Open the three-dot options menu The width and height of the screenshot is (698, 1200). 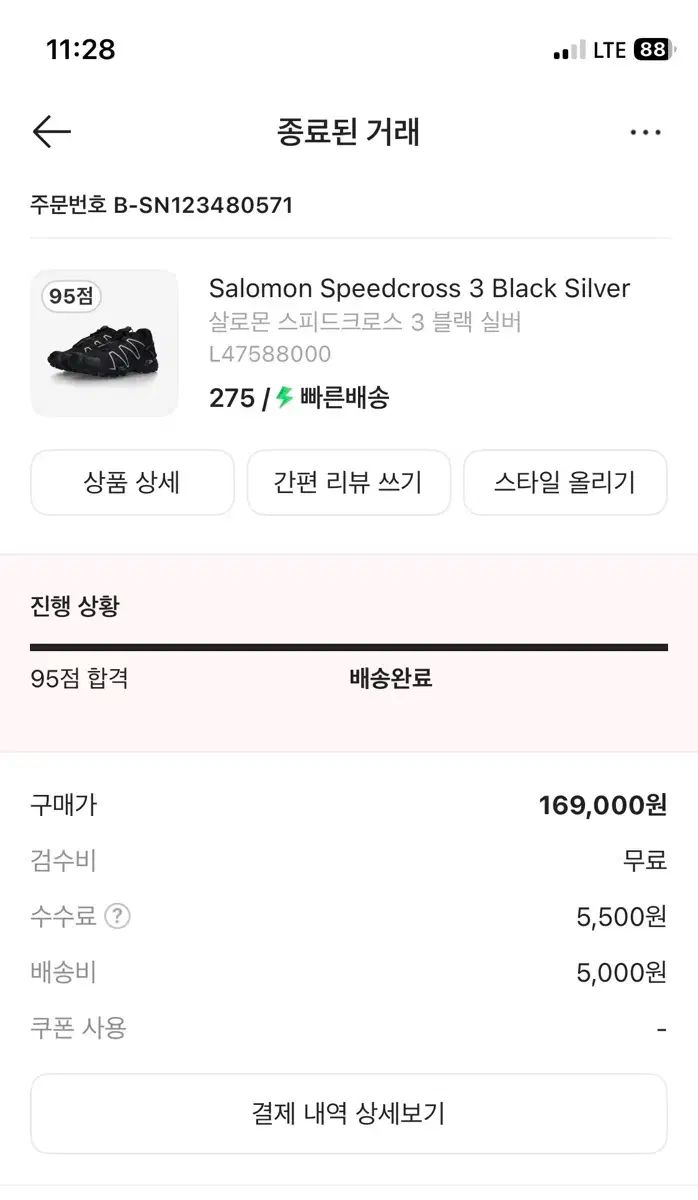click(646, 131)
